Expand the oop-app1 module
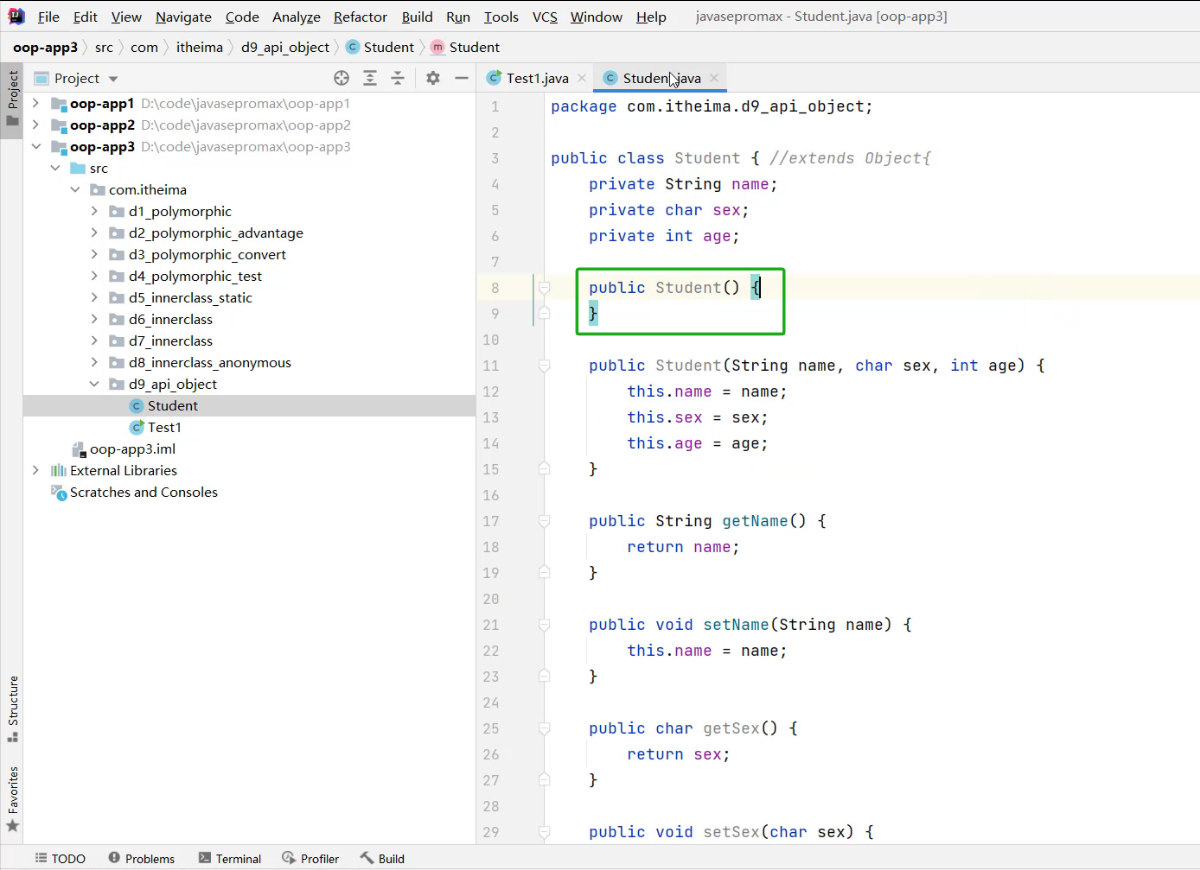The image size is (1200, 870). (x=36, y=103)
